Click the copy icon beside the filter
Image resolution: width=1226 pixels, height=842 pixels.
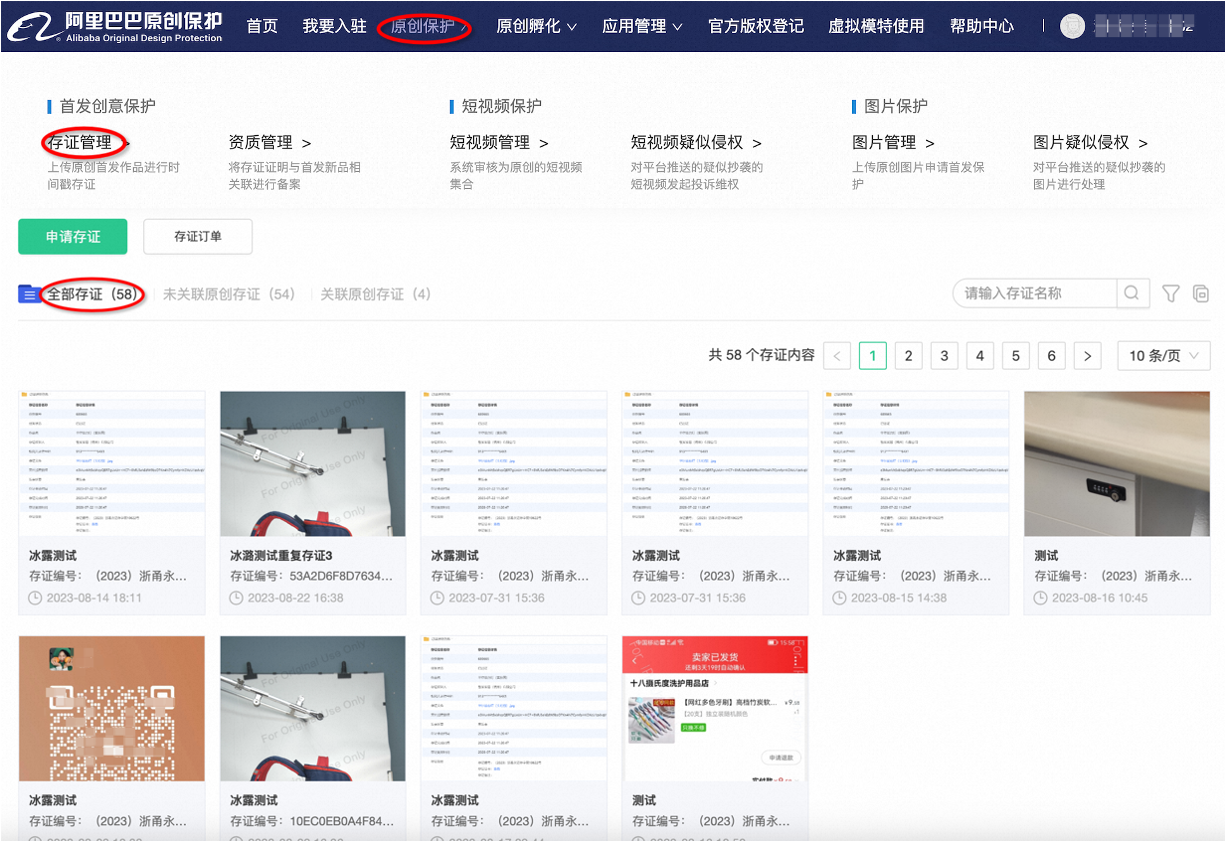1201,294
